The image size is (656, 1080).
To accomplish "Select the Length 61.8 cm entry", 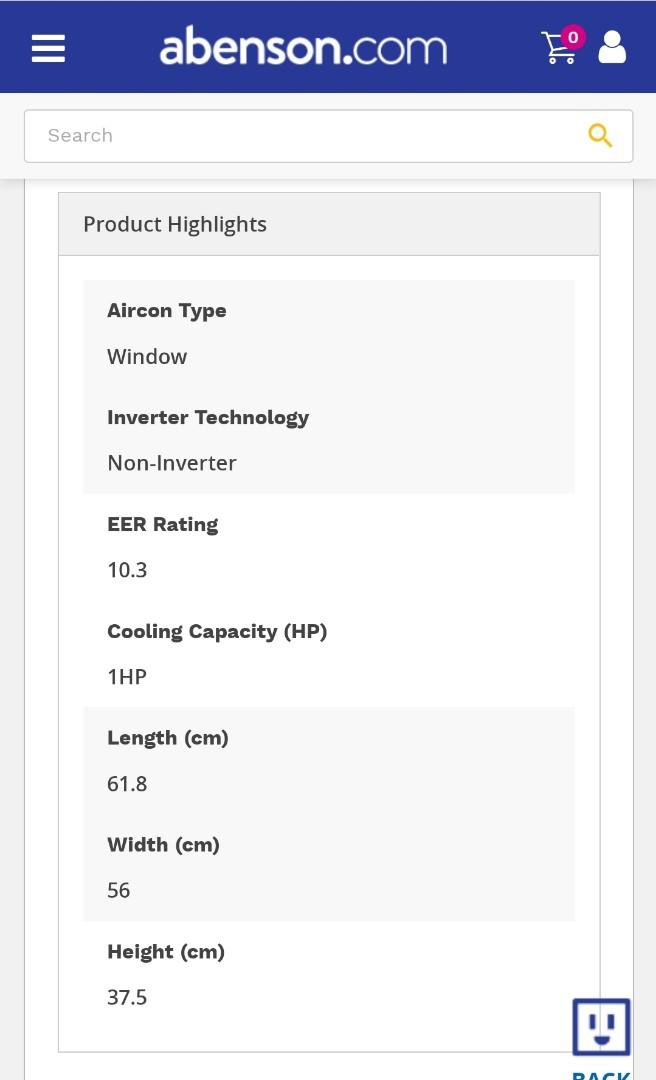I will point(127,783).
